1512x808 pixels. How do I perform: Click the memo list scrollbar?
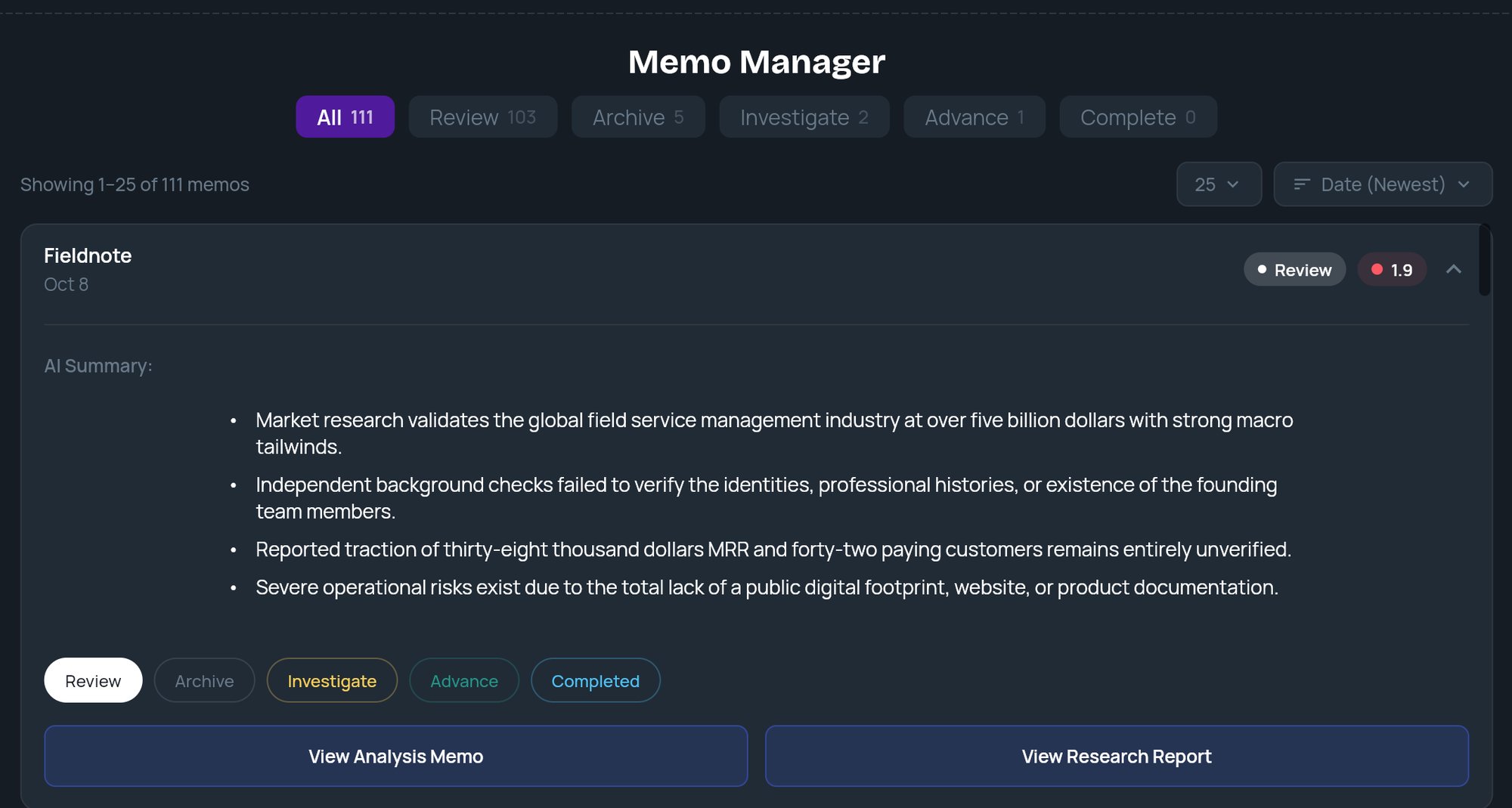point(1485,260)
